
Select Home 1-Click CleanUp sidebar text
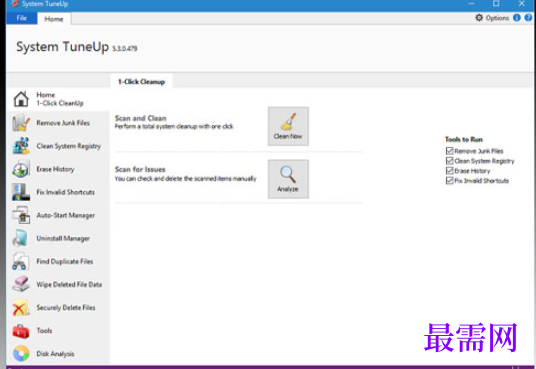pos(60,99)
